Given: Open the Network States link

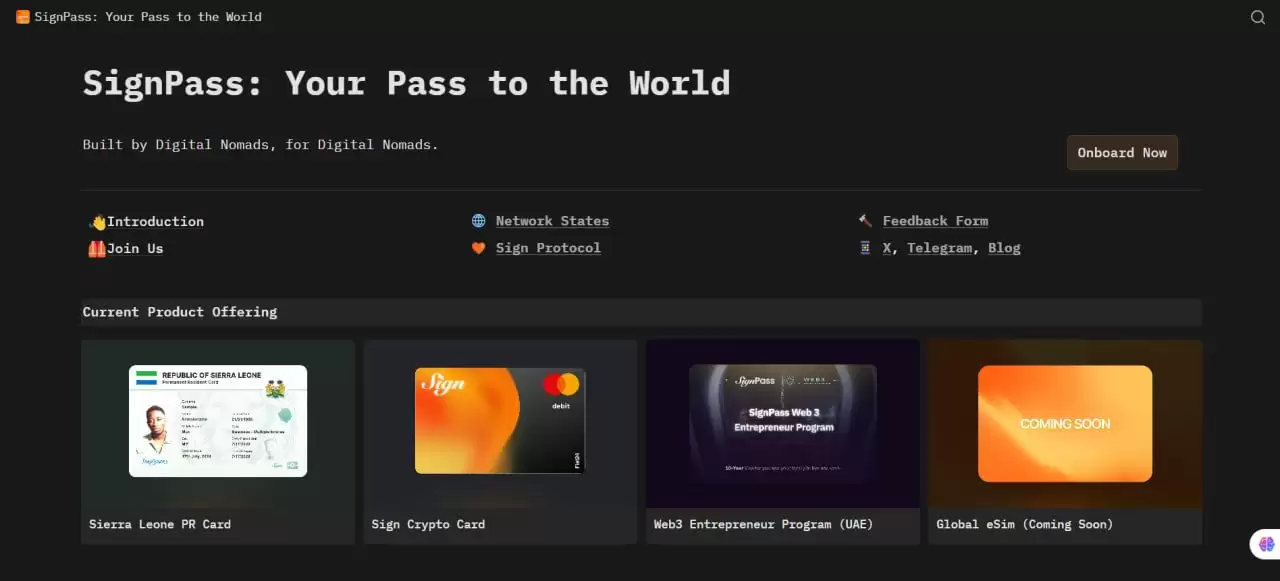Looking at the screenshot, I should click(552, 221).
